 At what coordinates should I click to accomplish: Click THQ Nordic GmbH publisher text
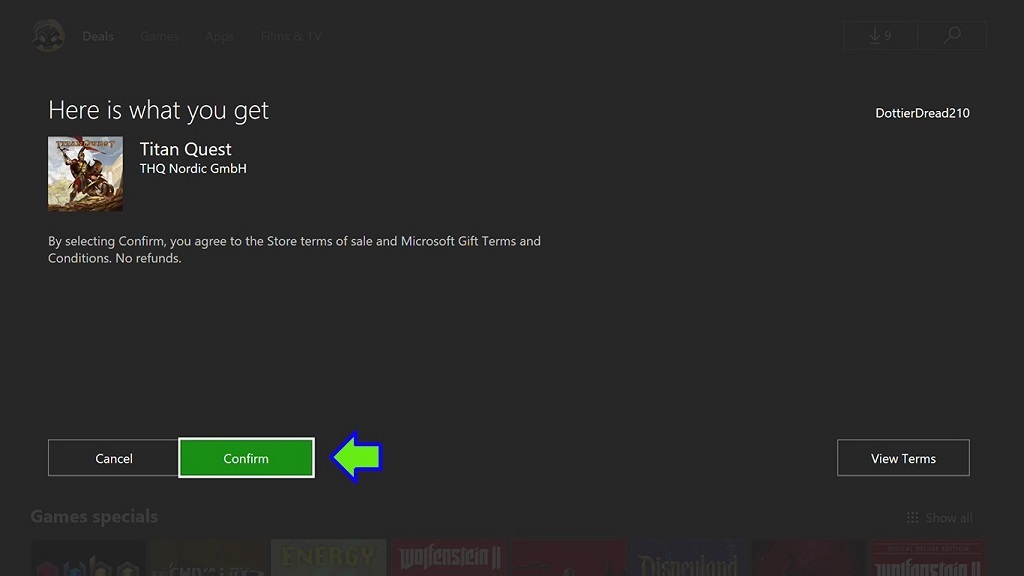pyautogui.click(x=193, y=168)
